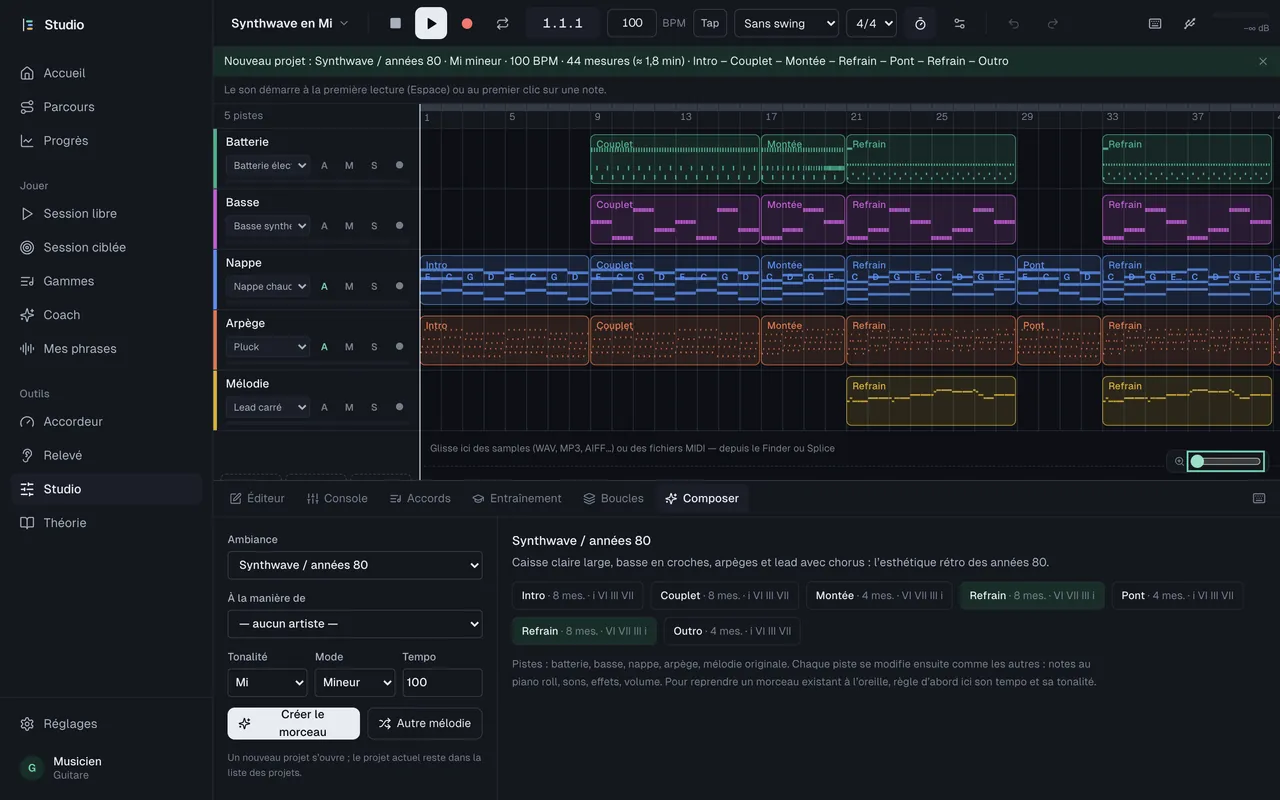This screenshot has width=1280, height=800.
Task: Toggle the A button on the Nappe track
Action: 324,287
